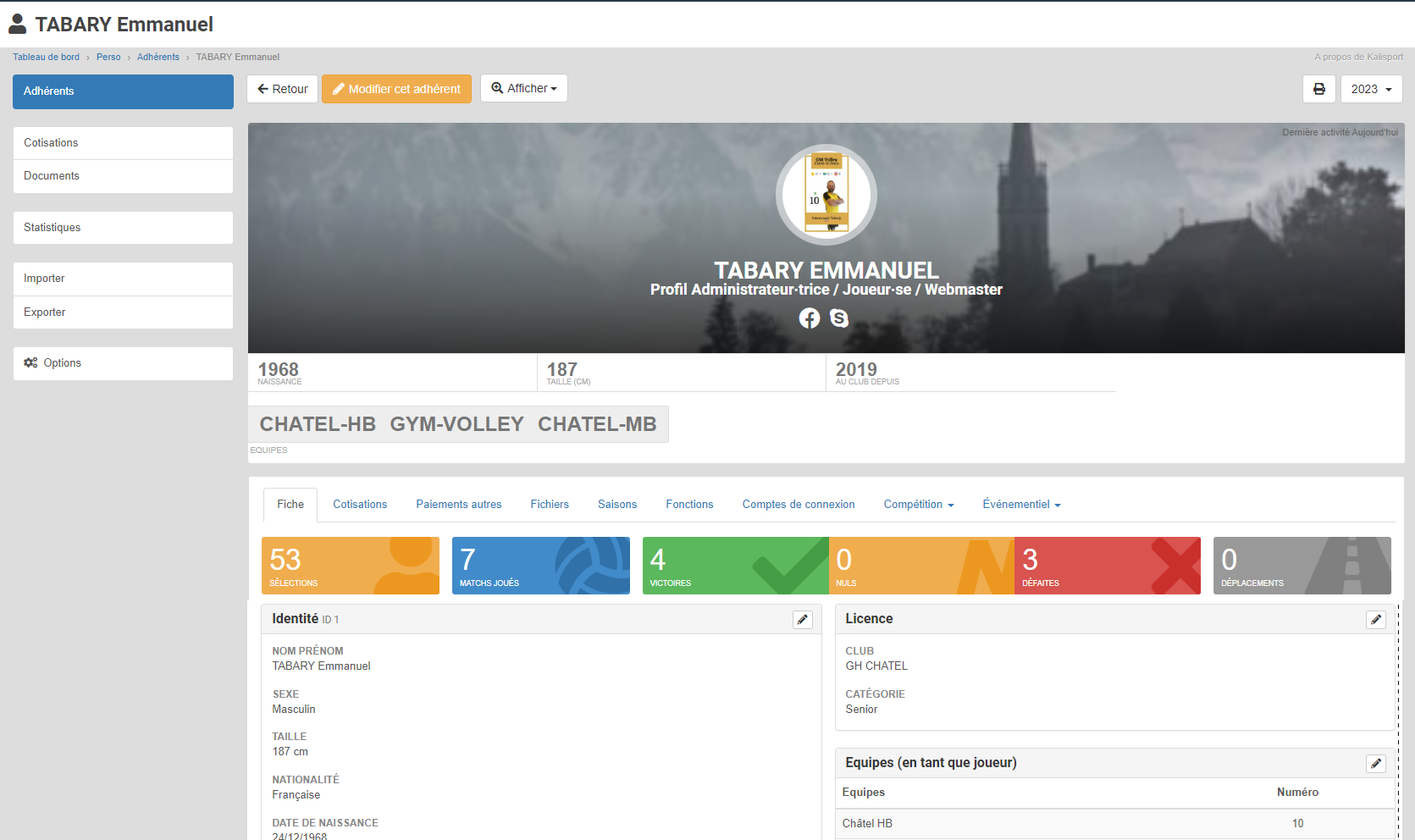Open Options with the gears icon

coord(123,363)
